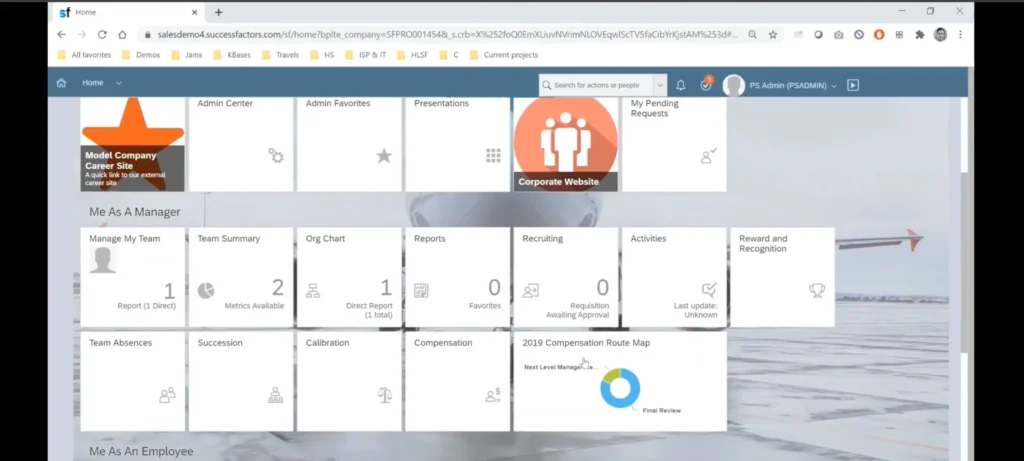Open the Calibration tile
This screenshot has height=461, width=1024.
point(349,381)
